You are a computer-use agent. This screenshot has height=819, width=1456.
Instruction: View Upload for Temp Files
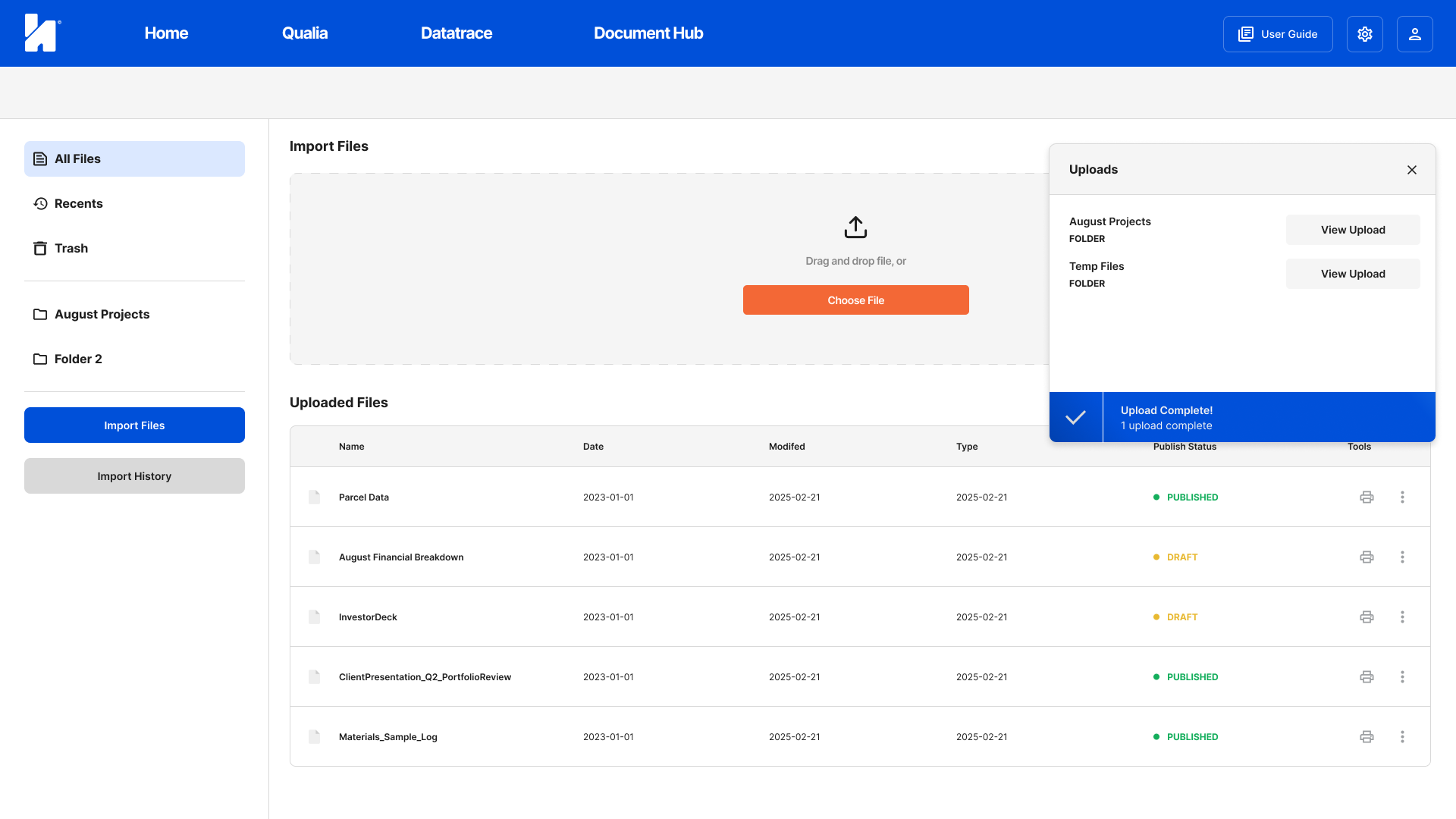click(1353, 274)
